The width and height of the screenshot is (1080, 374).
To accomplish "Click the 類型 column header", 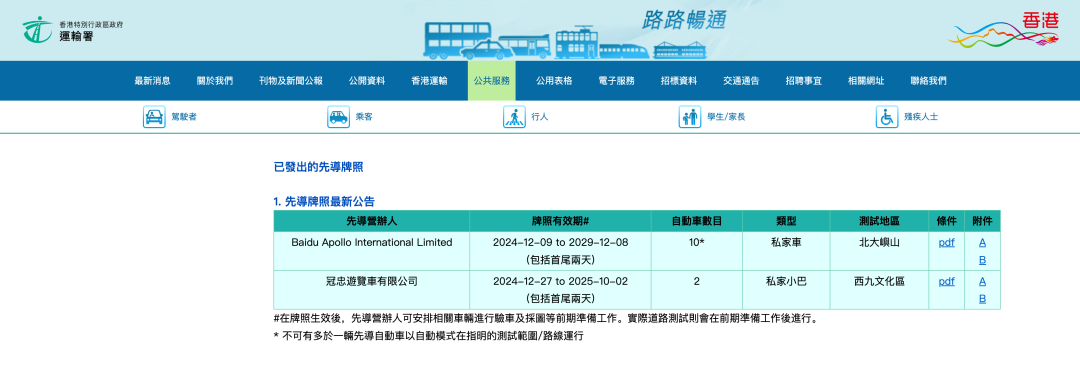I will 786,221.
